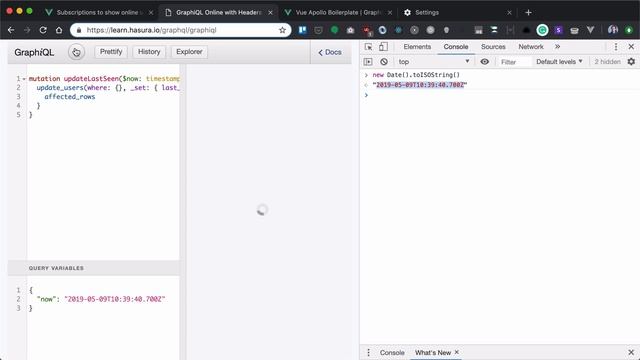Open console settings gear
This screenshot has height=360, width=640.
click(x=631, y=62)
